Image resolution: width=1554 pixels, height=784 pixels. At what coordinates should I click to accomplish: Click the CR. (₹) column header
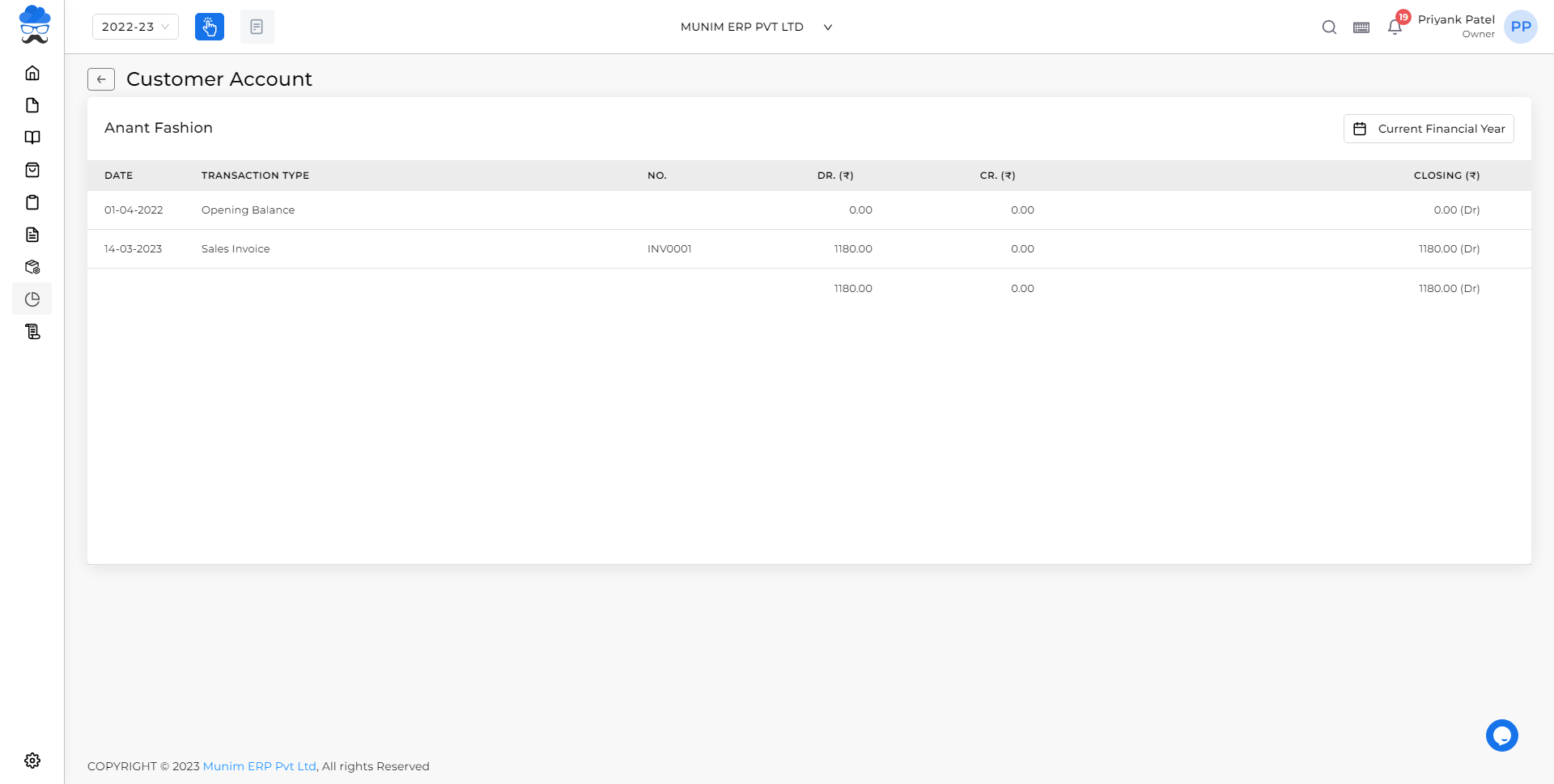tap(997, 176)
